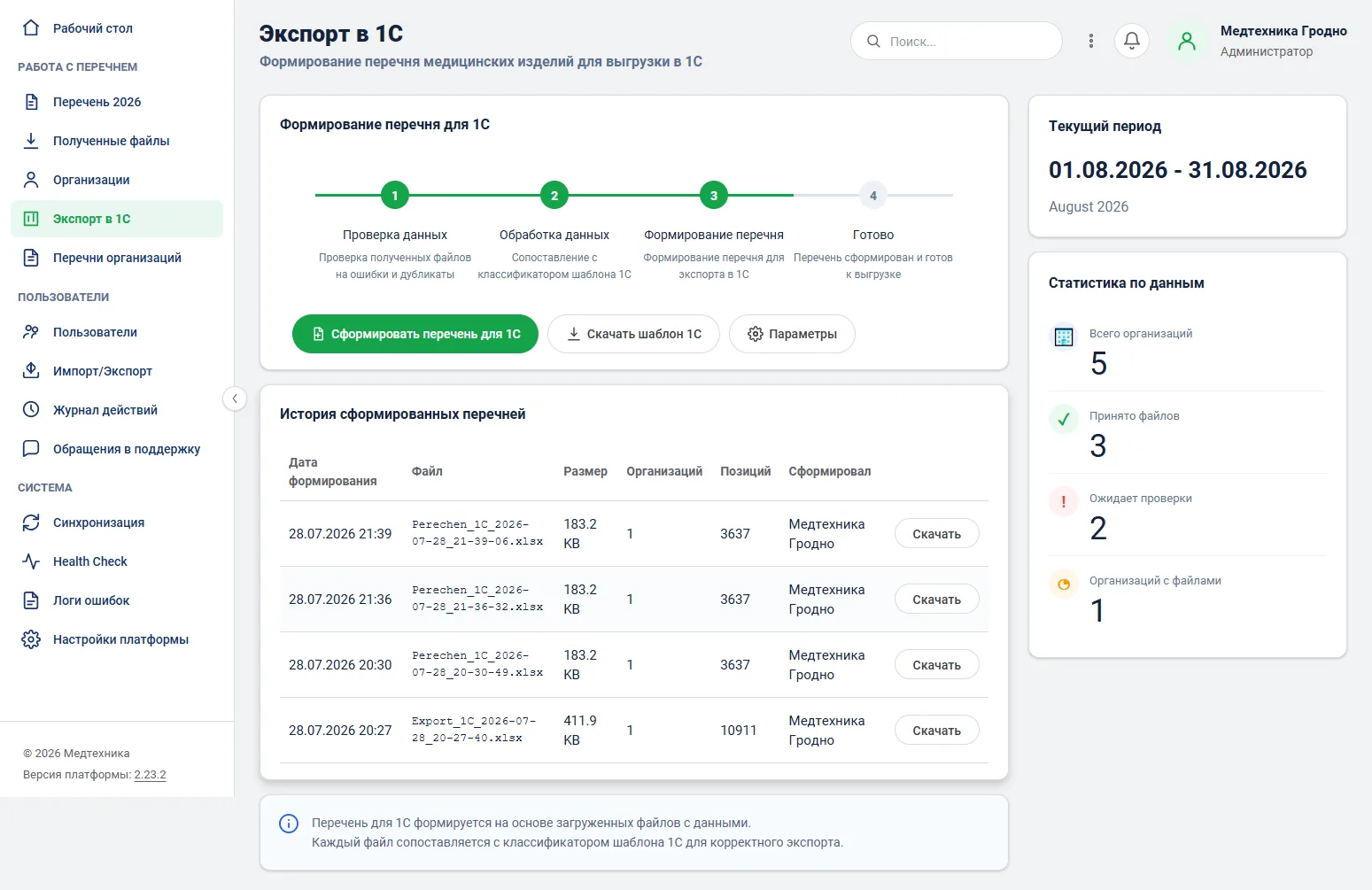Viewport: 1372px width, 890px height.
Task: Click the document icon beside Перечень 2026
Action: 31,102
